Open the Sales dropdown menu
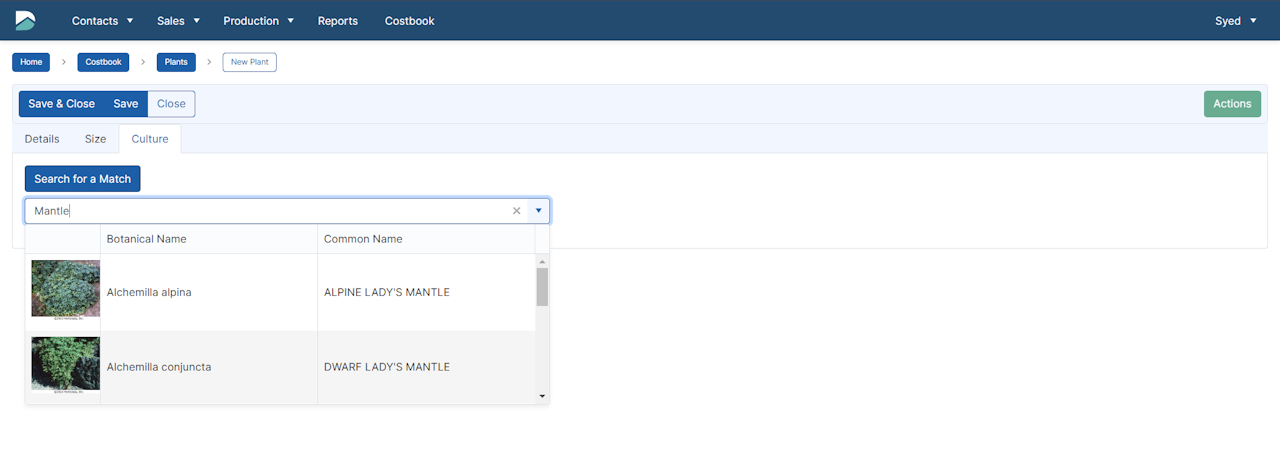 tap(178, 21)
